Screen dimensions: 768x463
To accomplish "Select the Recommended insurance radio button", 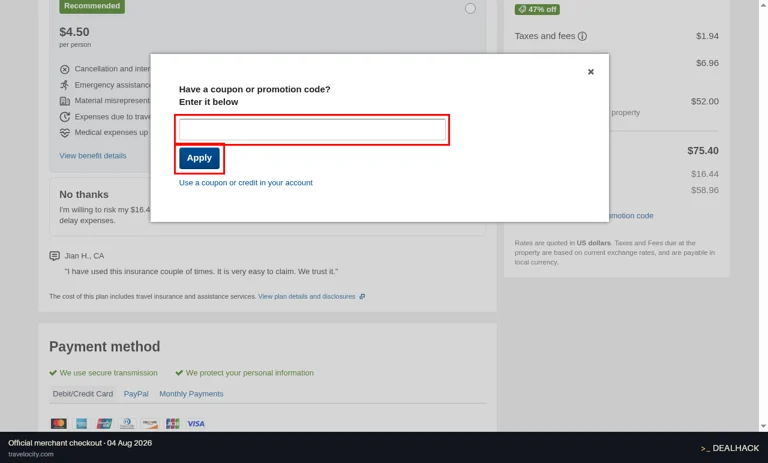I will coord(470,8).
